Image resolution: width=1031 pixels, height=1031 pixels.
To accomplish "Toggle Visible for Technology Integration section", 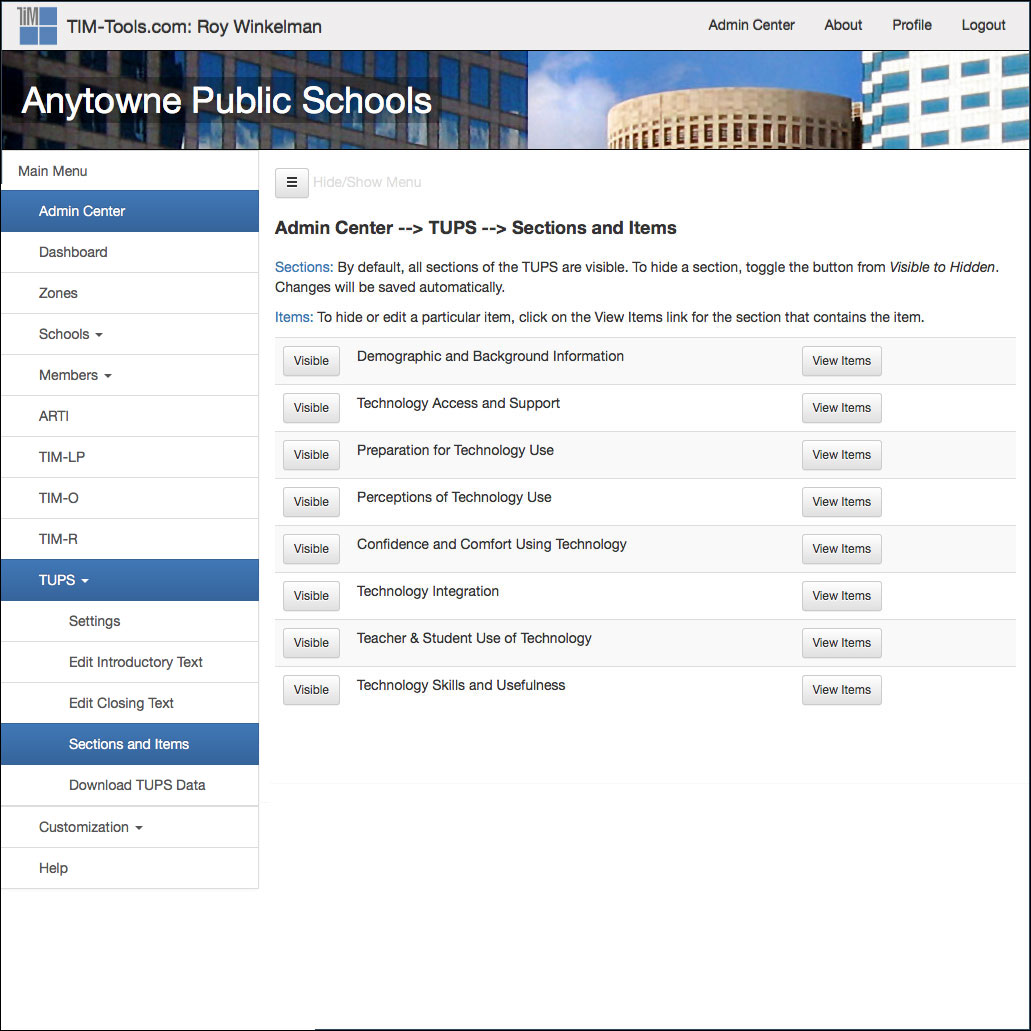I will [x=311, y=596].
